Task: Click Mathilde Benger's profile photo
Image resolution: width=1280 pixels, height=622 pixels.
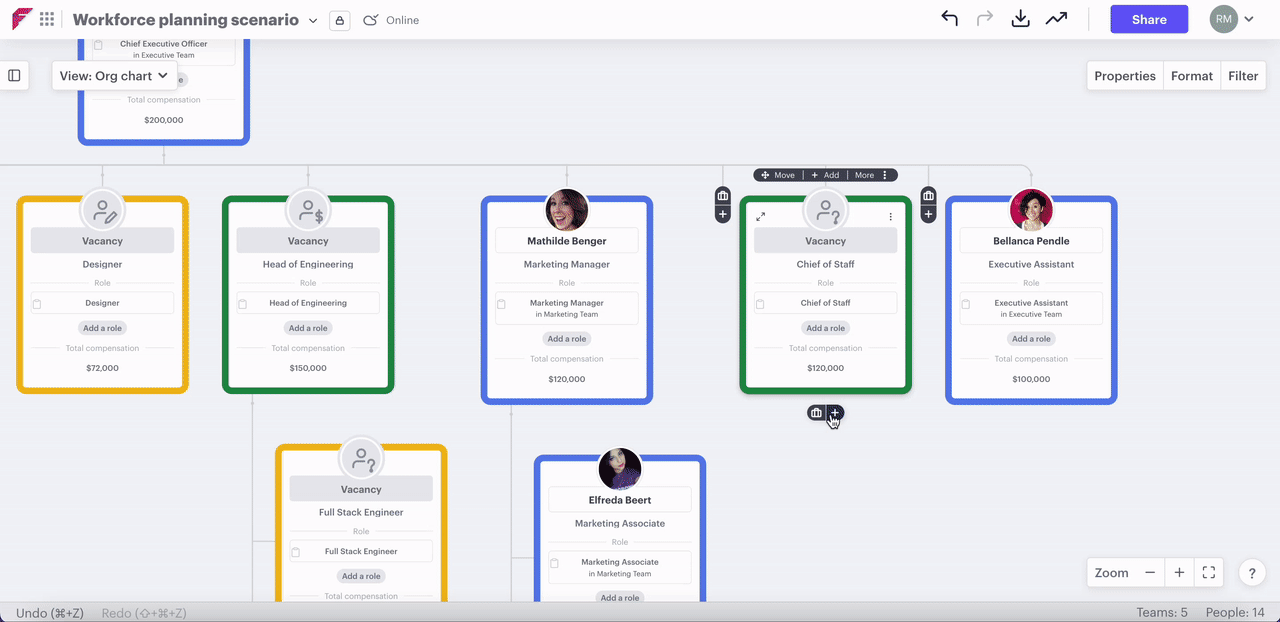Action: pos(566,210)
